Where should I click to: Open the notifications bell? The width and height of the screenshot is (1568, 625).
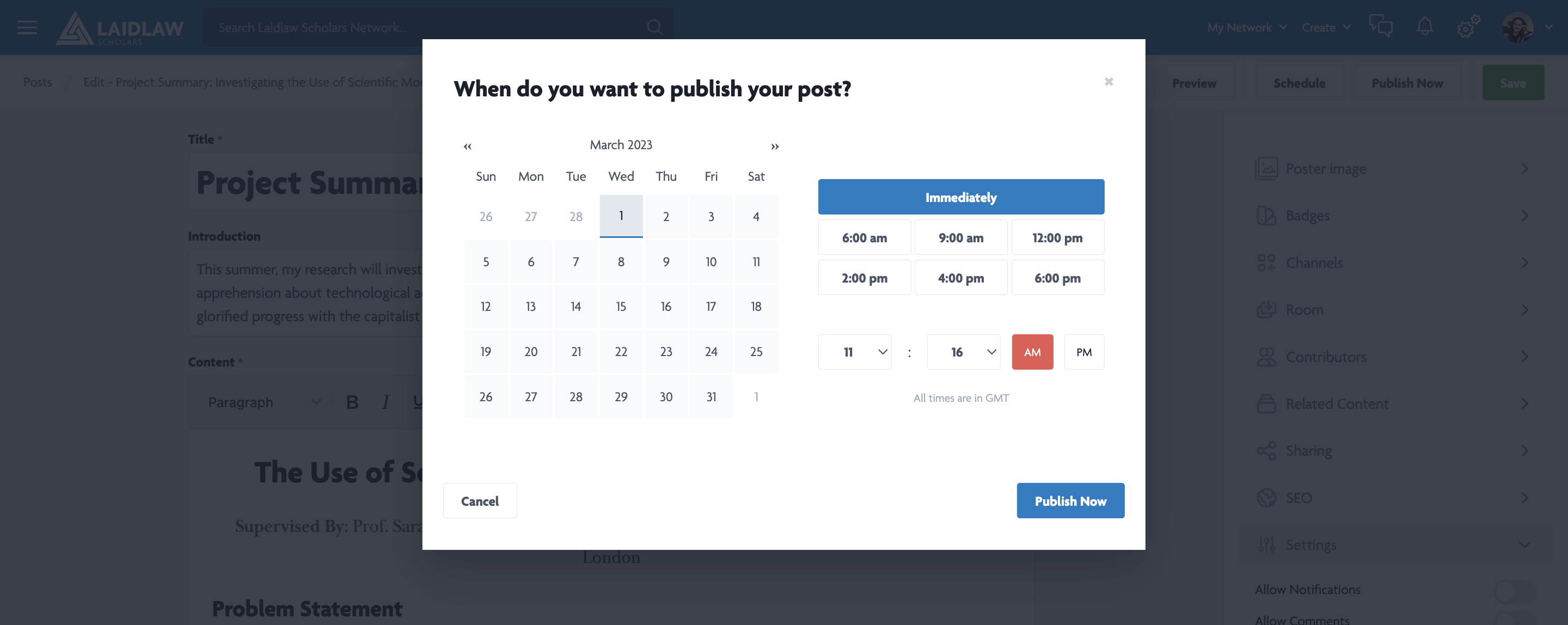point(1424,27)
